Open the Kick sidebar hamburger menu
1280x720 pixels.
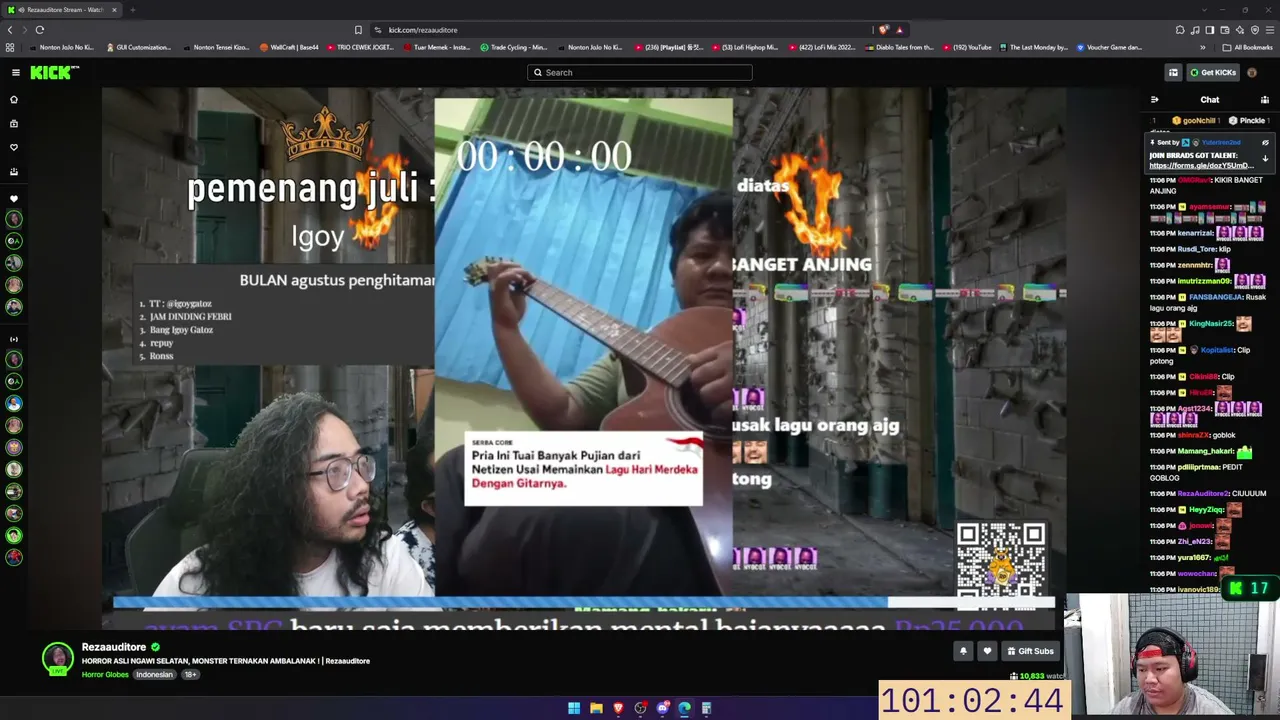point(16,72)
